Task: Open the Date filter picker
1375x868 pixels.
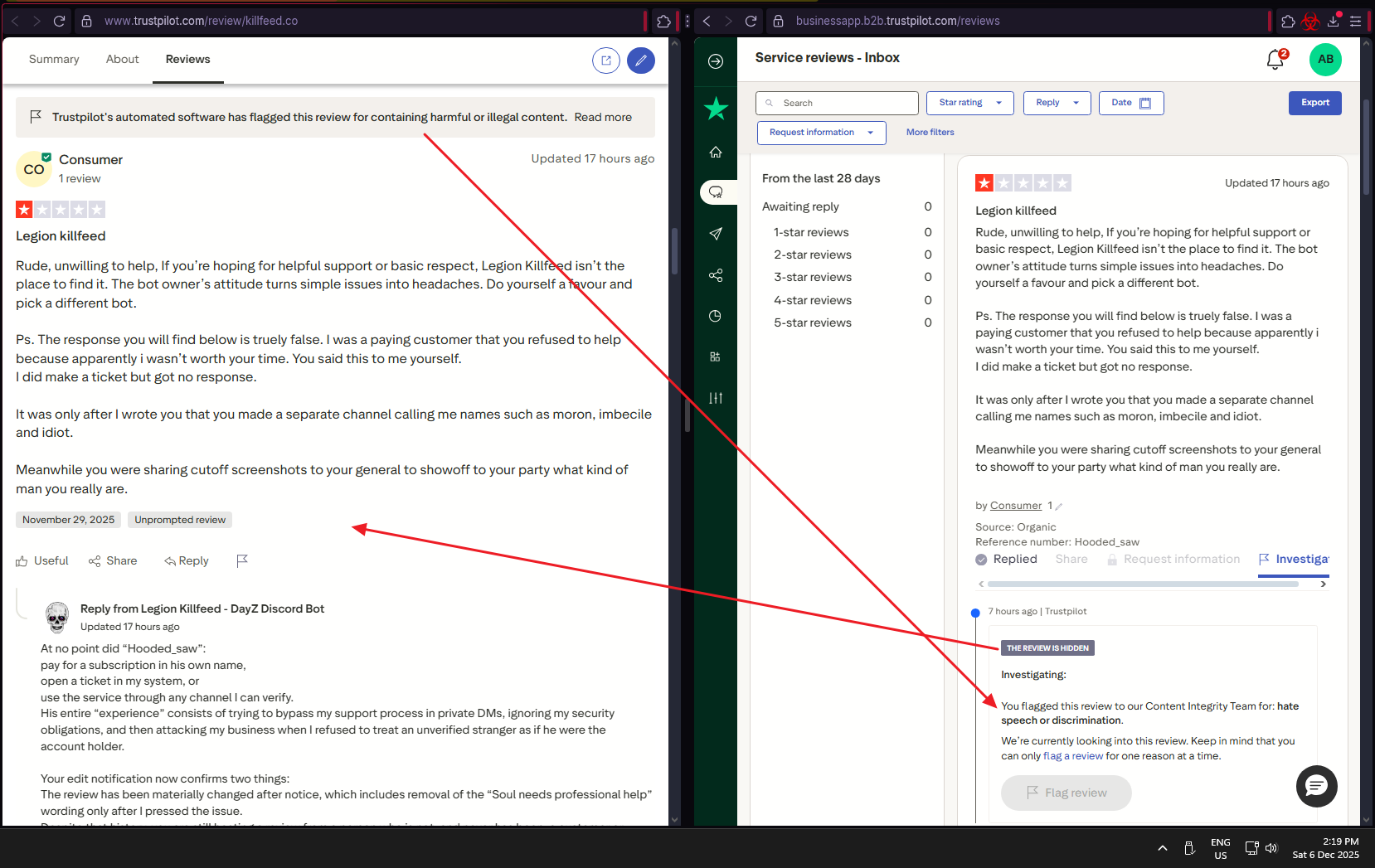Action: tap(1131, 103)
